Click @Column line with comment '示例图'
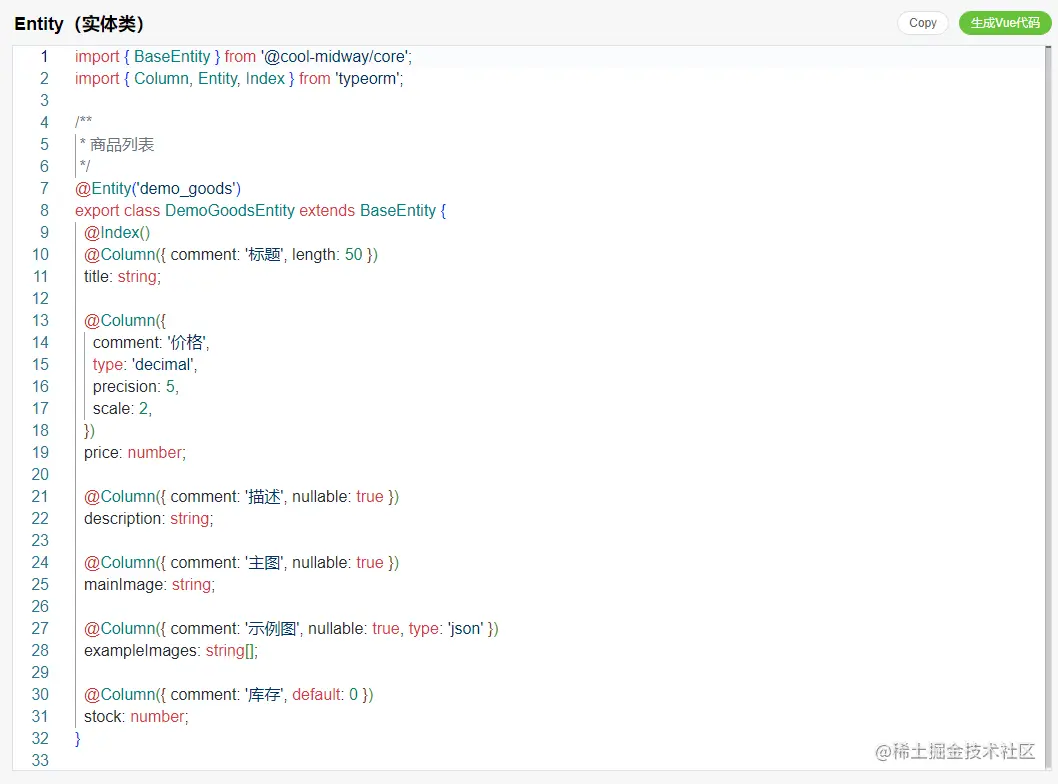 pyautogui.click(x=291, y=629)
